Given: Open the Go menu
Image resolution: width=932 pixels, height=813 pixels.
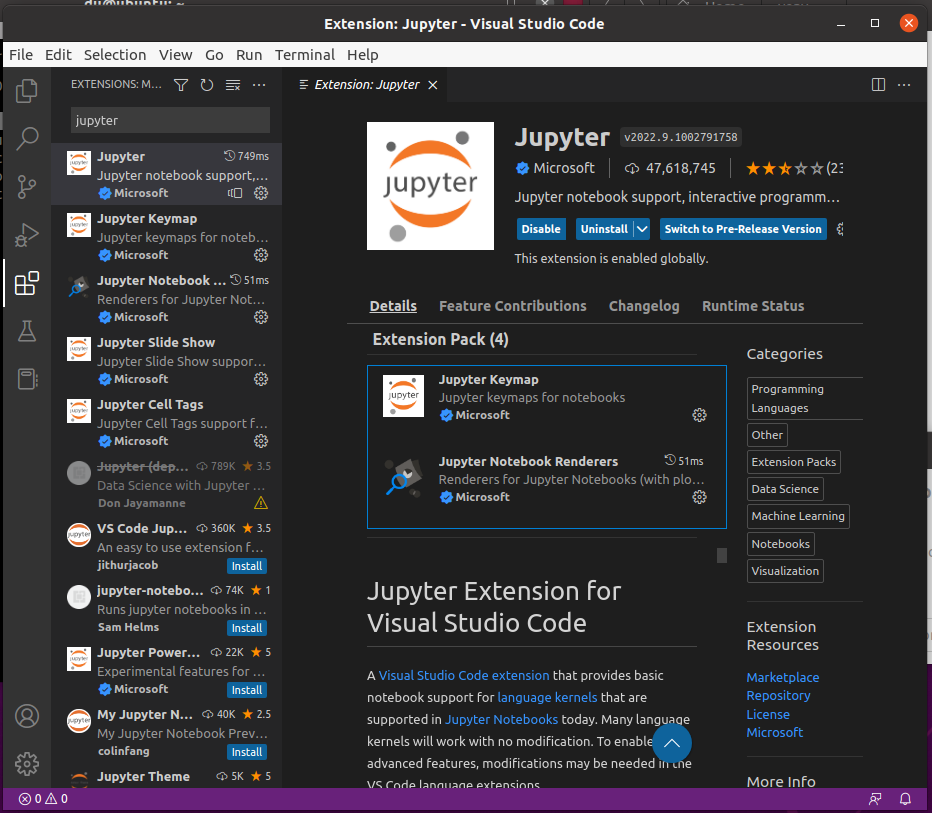Looking at the screenshot, I should click(x=214, y=55).
